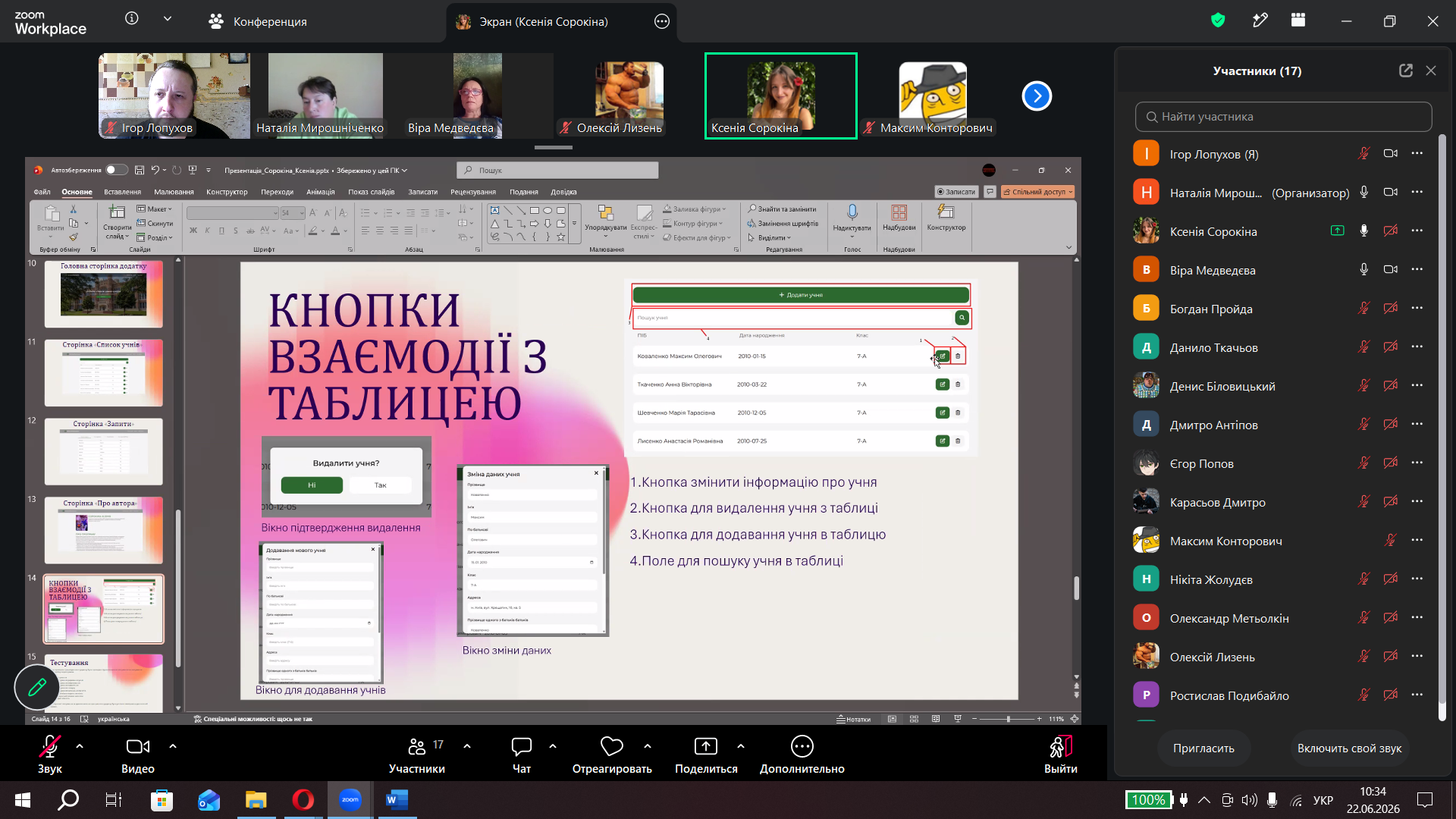Click Включить свой звук button
This screenshot has width=1456, height=819.
[x=1349, y=748]
